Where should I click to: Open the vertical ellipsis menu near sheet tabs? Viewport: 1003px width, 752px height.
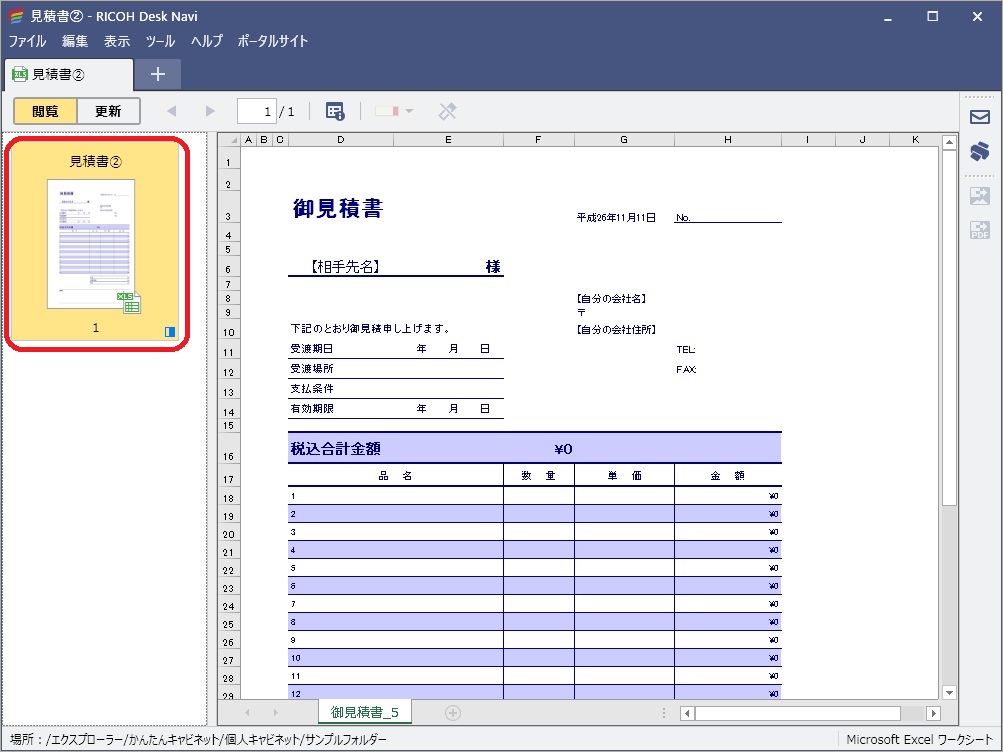664,712
